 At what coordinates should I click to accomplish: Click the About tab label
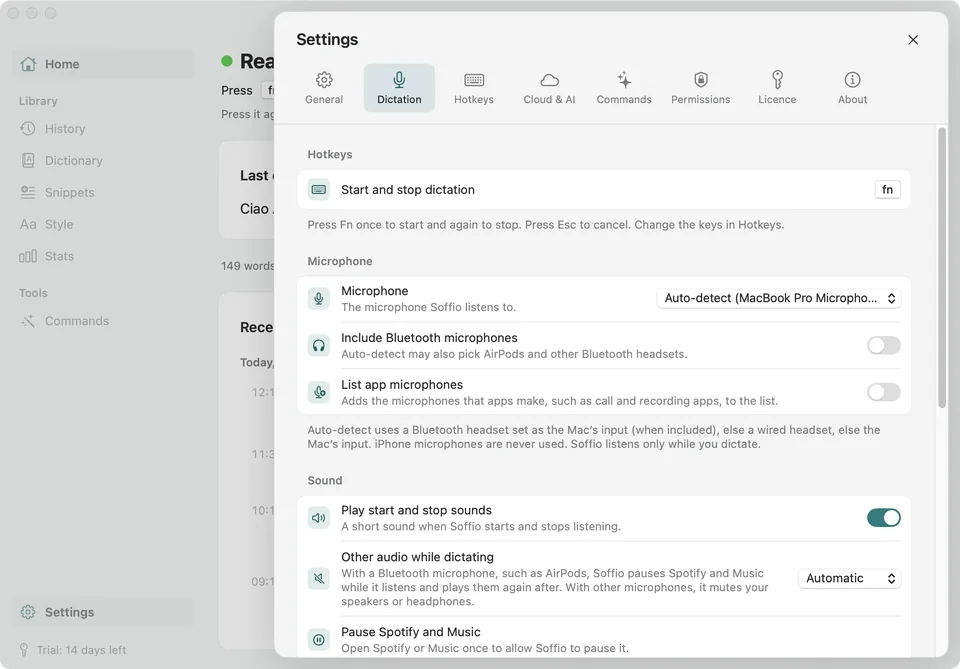tap(852, 99)
